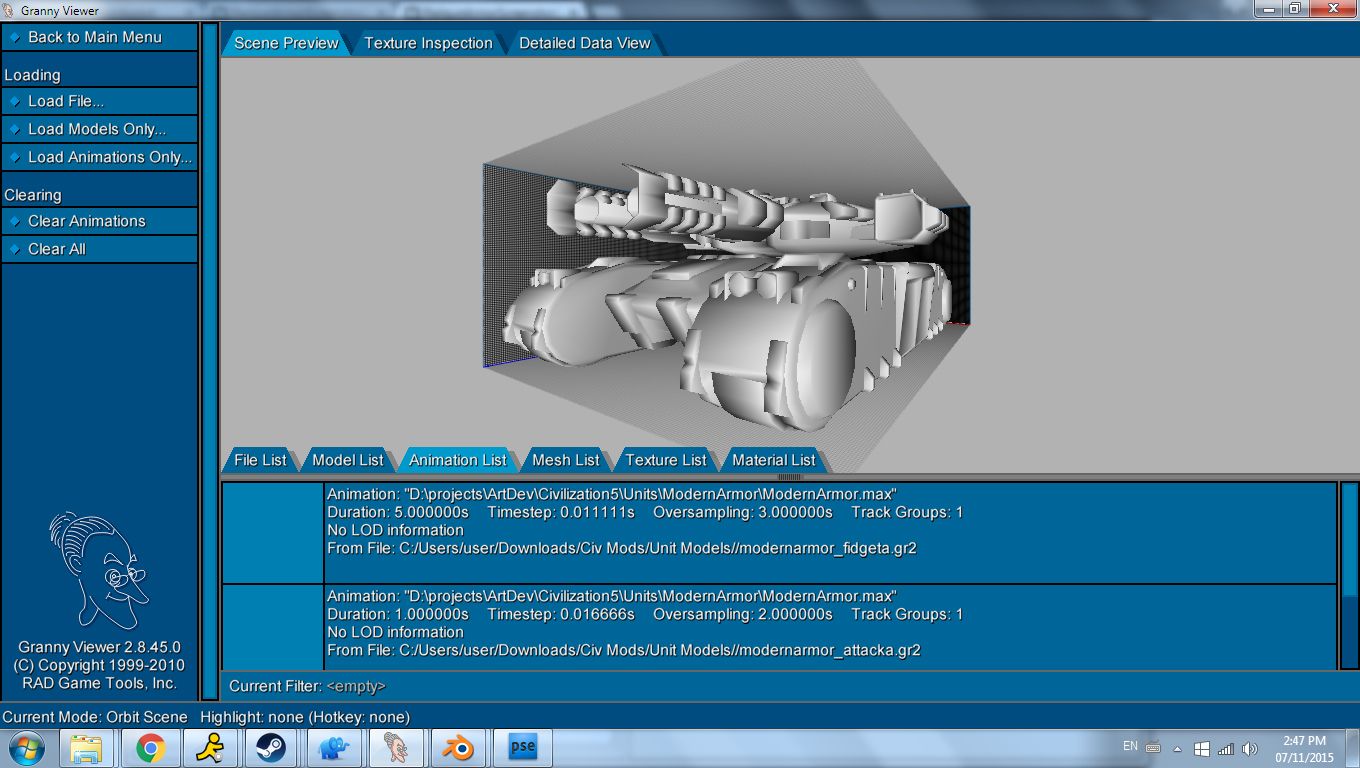Open Texture Inspection tab
Screen dimensions: 1360x768
point(428,43)
